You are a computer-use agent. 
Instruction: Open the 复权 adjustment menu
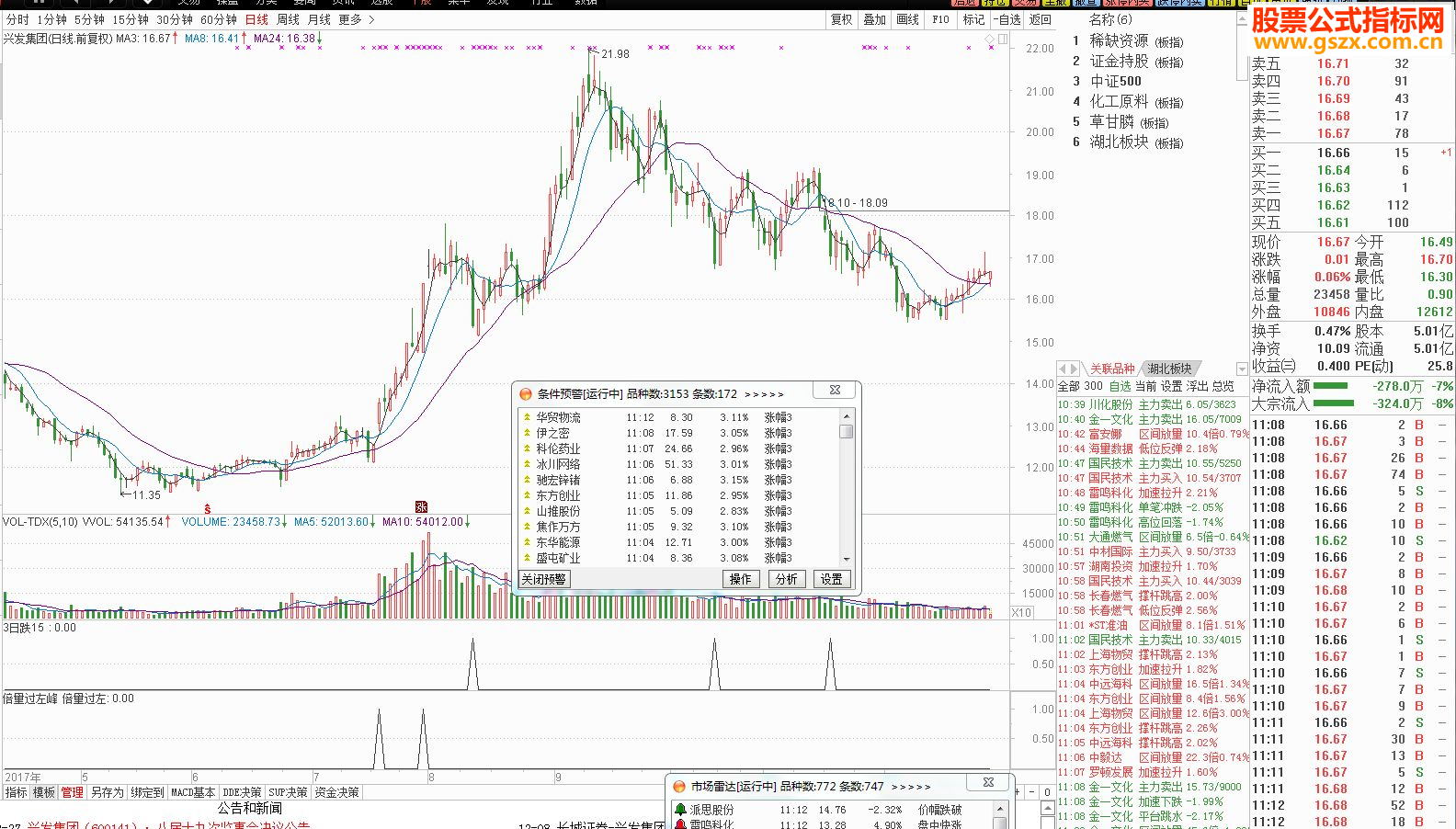click(842, 19)
